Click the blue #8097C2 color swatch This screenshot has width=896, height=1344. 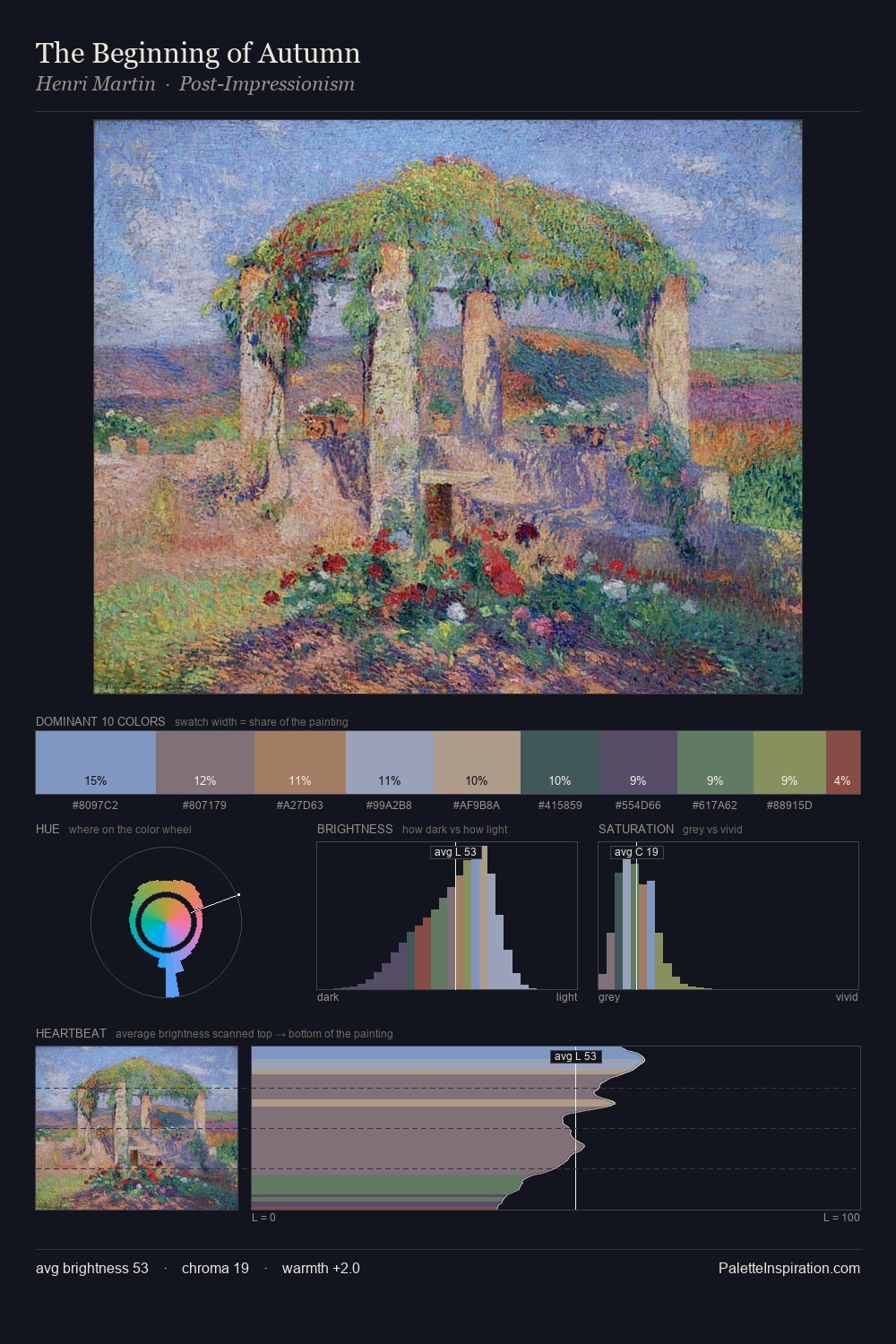[x=96, y=762]
